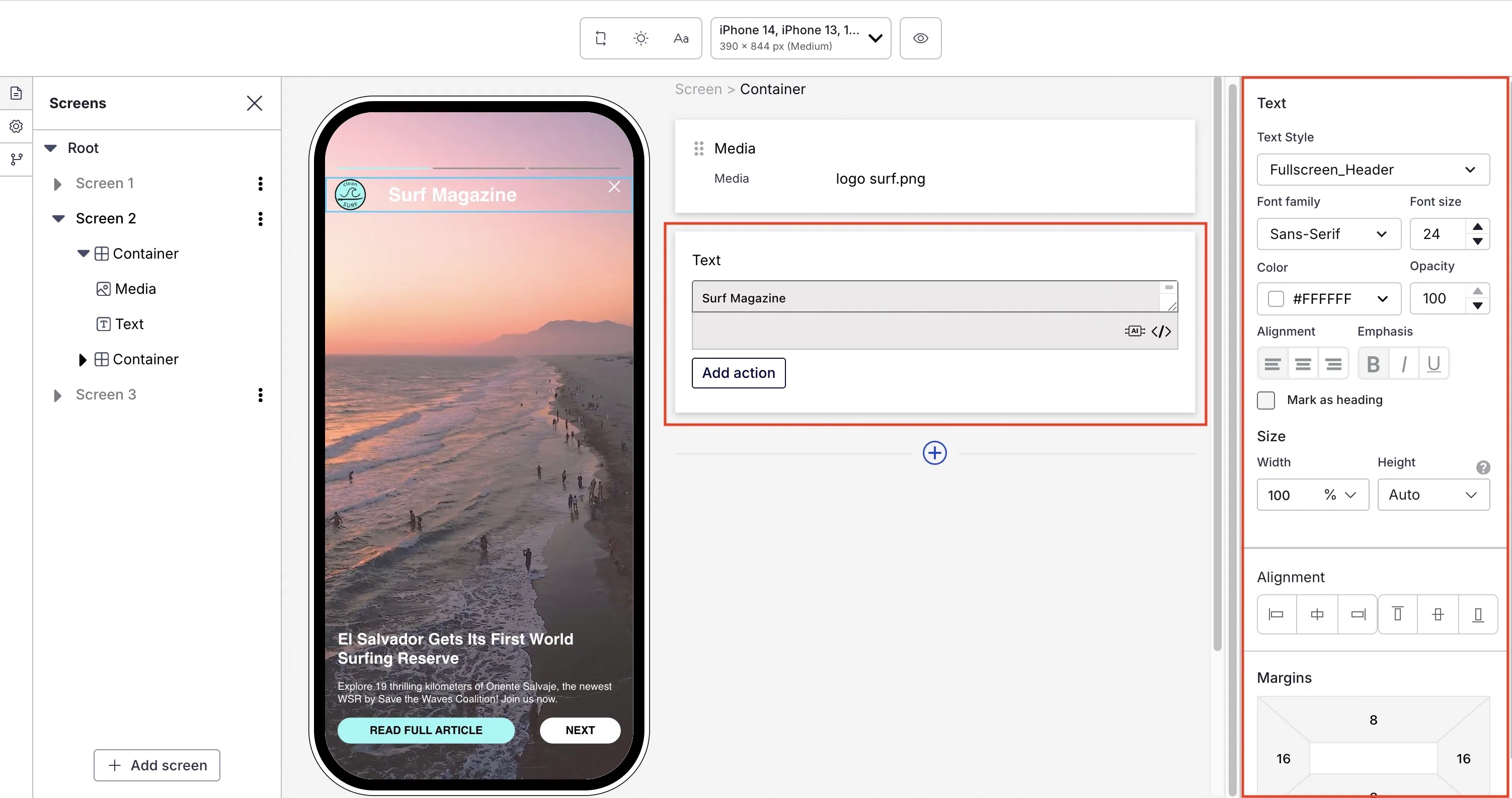Open AI text generation icon
Viewport: 1512px width, 798px height.
[x=1134, y=331]
